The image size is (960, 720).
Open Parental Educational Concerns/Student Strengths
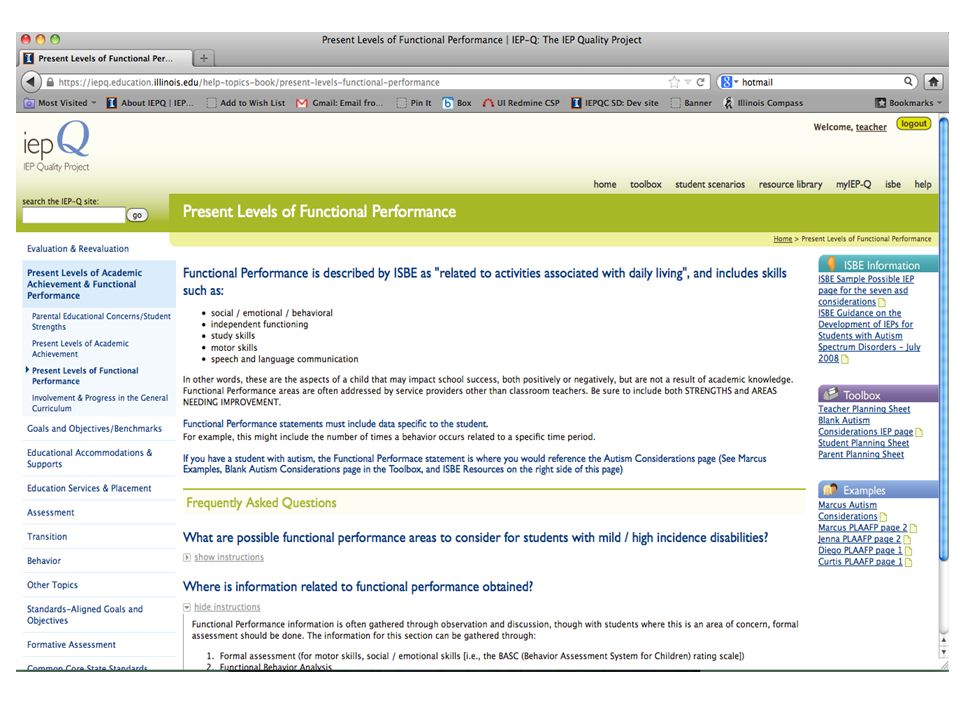click(101, 321)
